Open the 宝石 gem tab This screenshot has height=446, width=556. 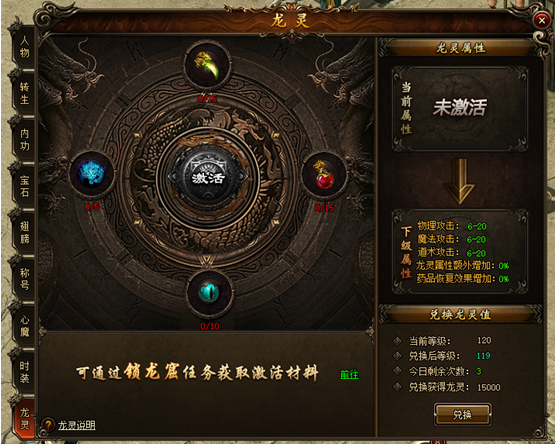23,186
